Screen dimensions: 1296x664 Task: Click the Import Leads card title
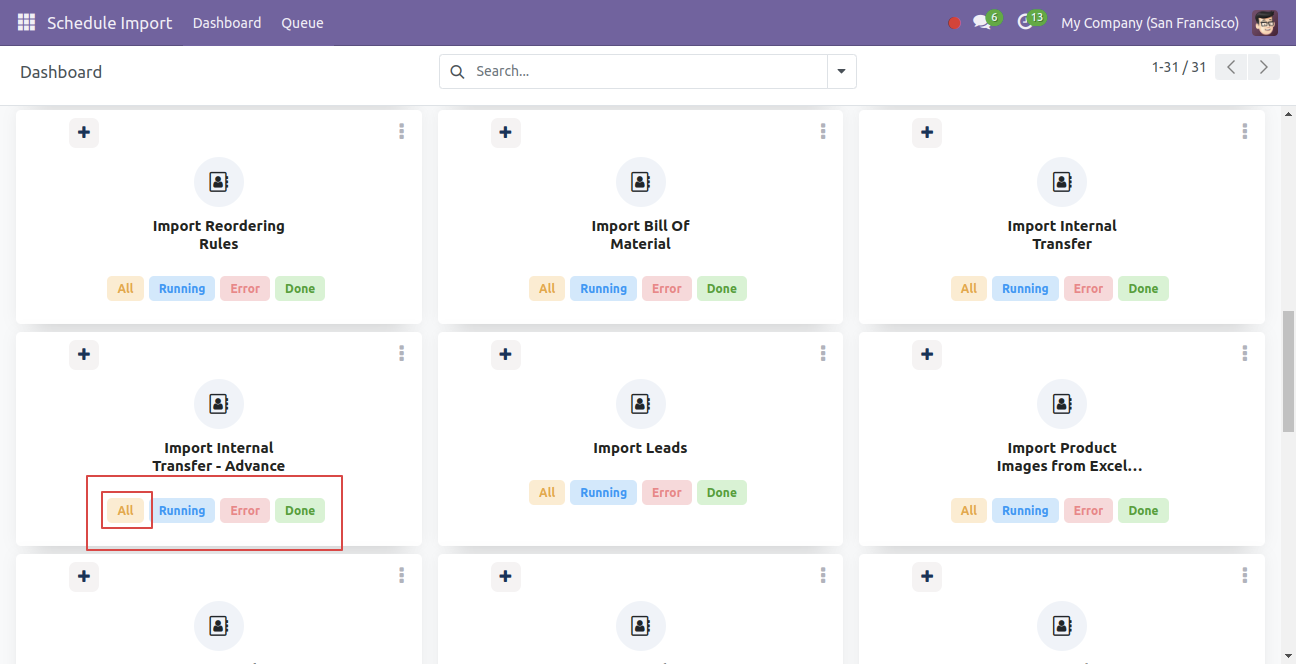point(641,448)
